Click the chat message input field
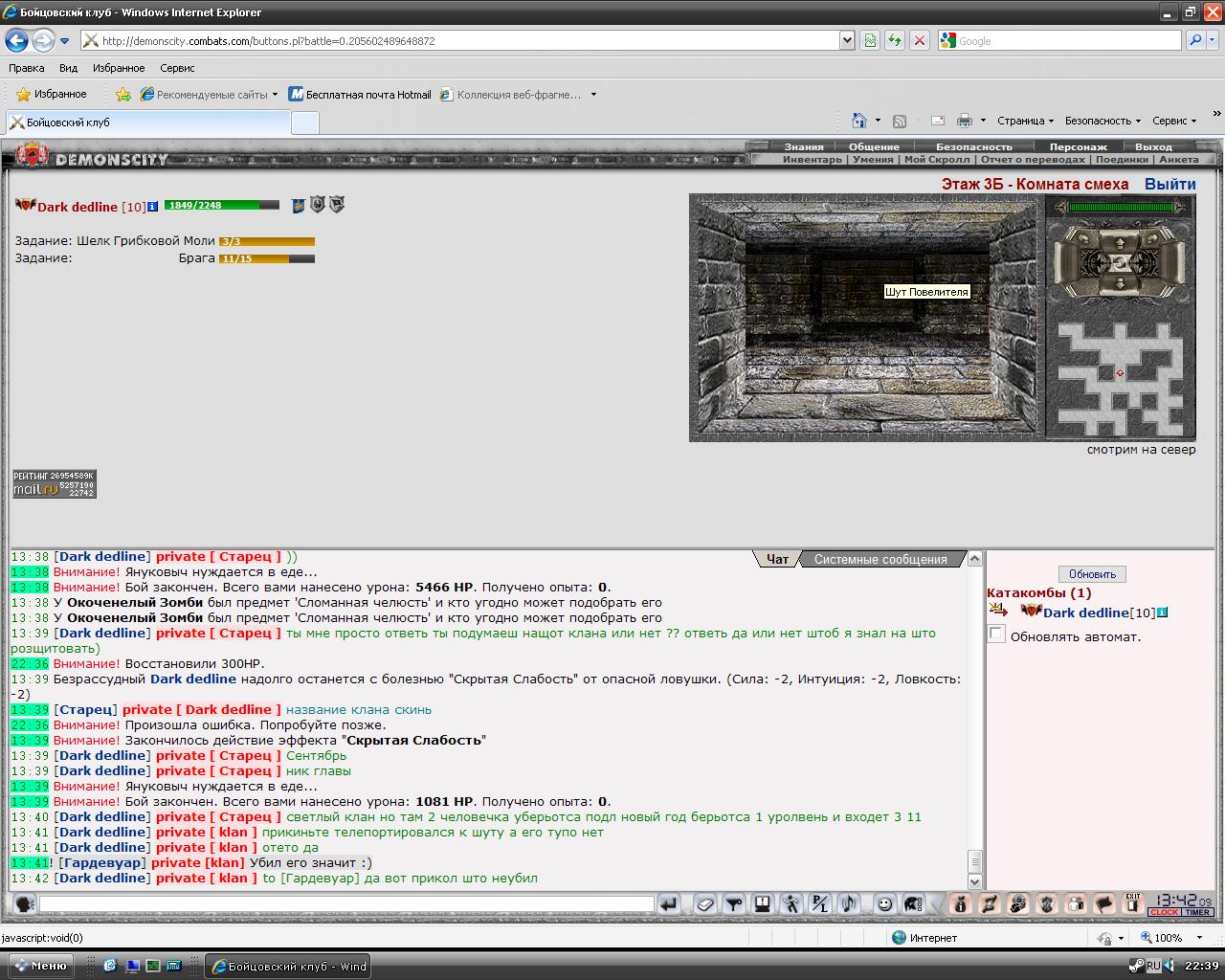 [x=346, y=903]
